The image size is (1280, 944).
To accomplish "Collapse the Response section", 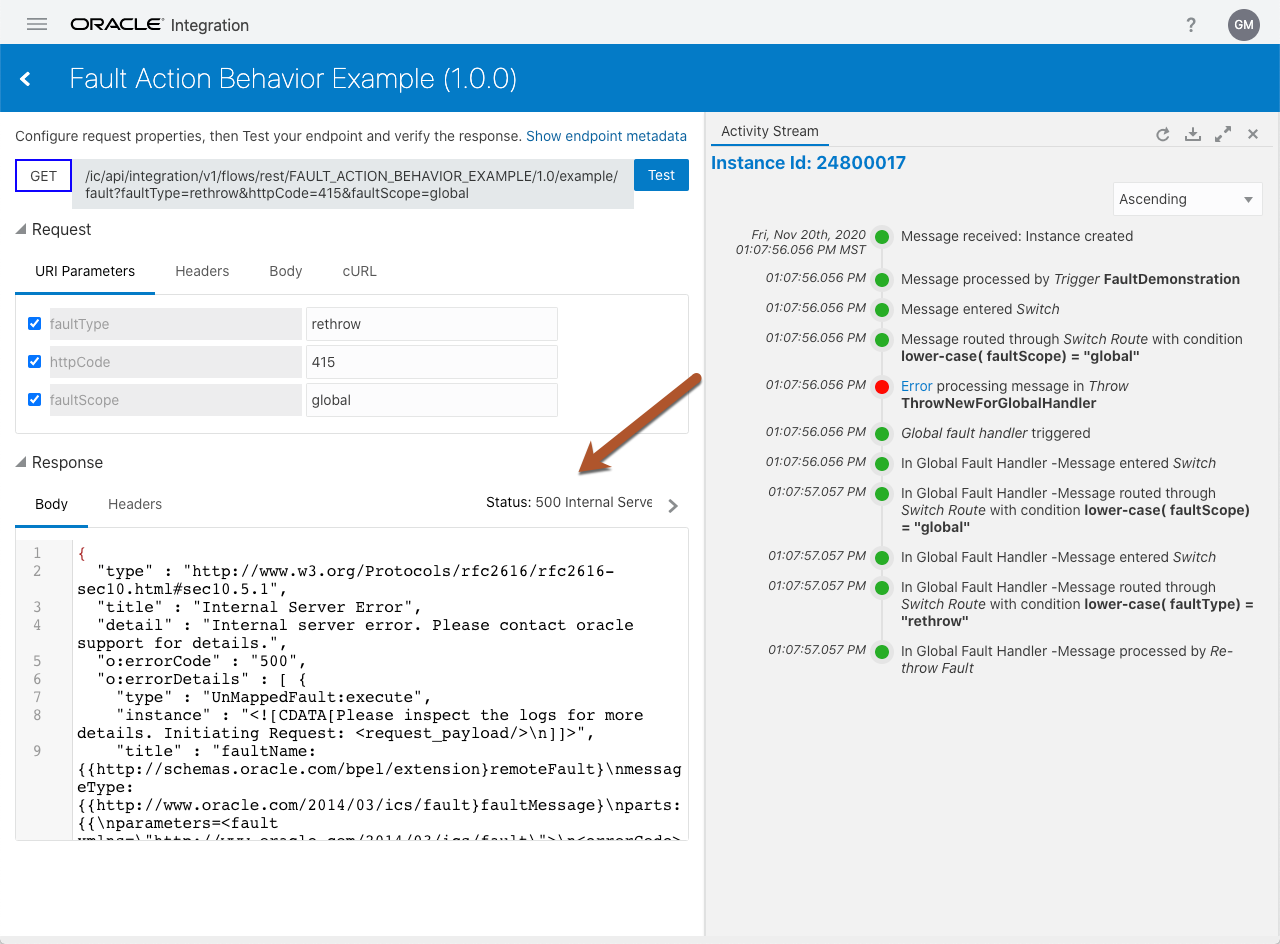I will (x=22, y=463).
